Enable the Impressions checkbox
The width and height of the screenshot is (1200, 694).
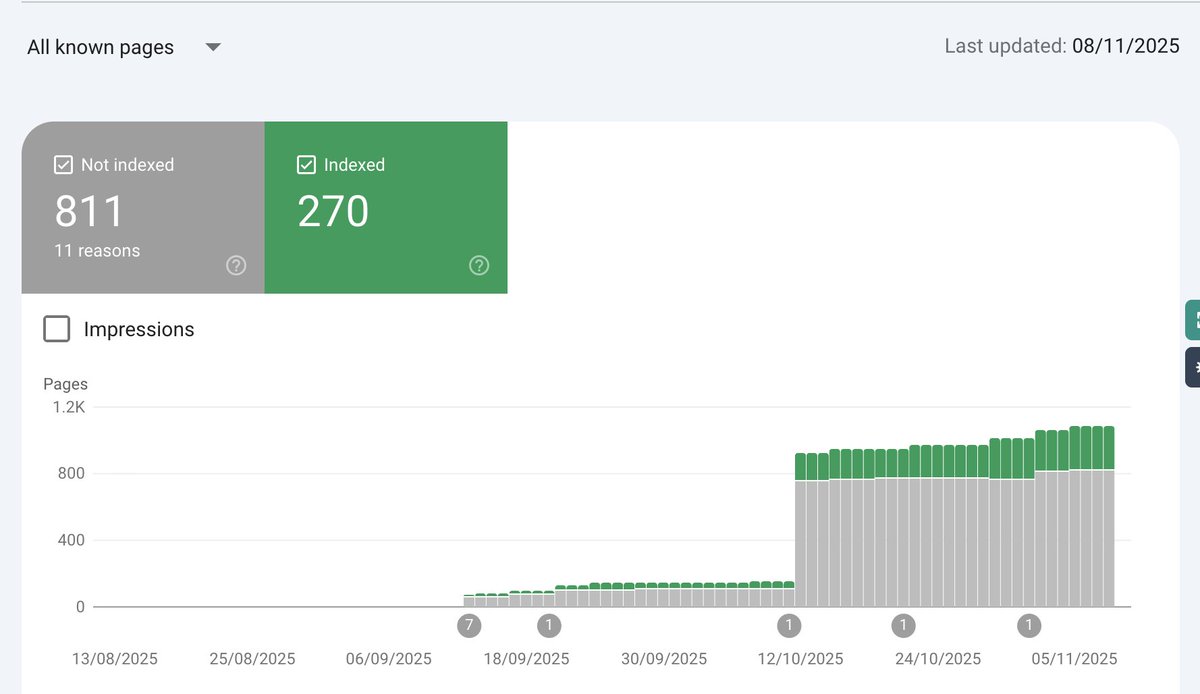pyautogui.click(x=57, y=329)
